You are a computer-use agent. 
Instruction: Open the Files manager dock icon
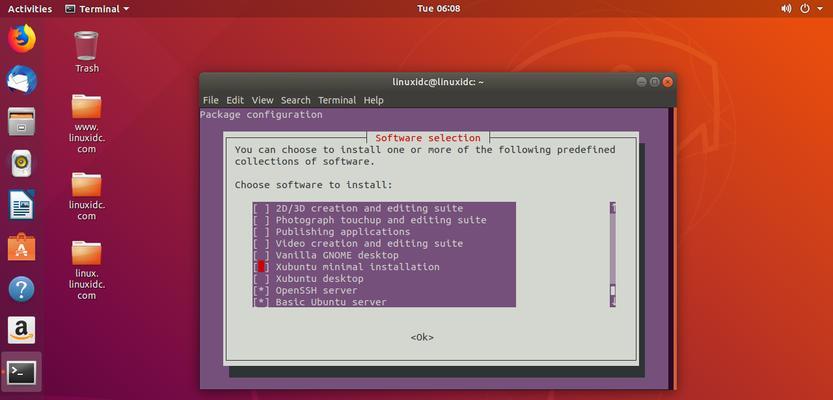click(x=21, y=121)
